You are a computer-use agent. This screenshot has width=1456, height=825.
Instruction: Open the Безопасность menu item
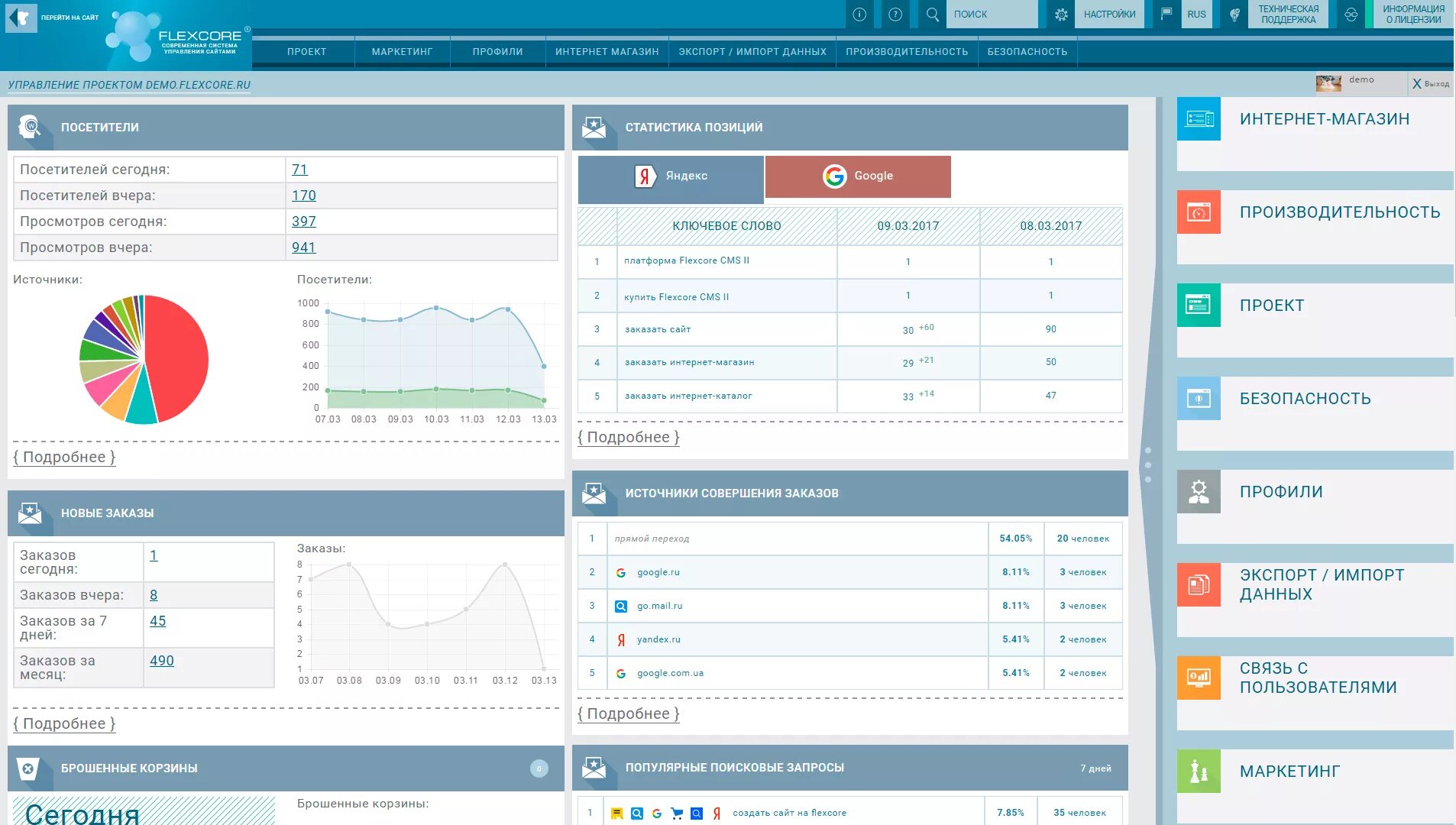coord(1027,52)
